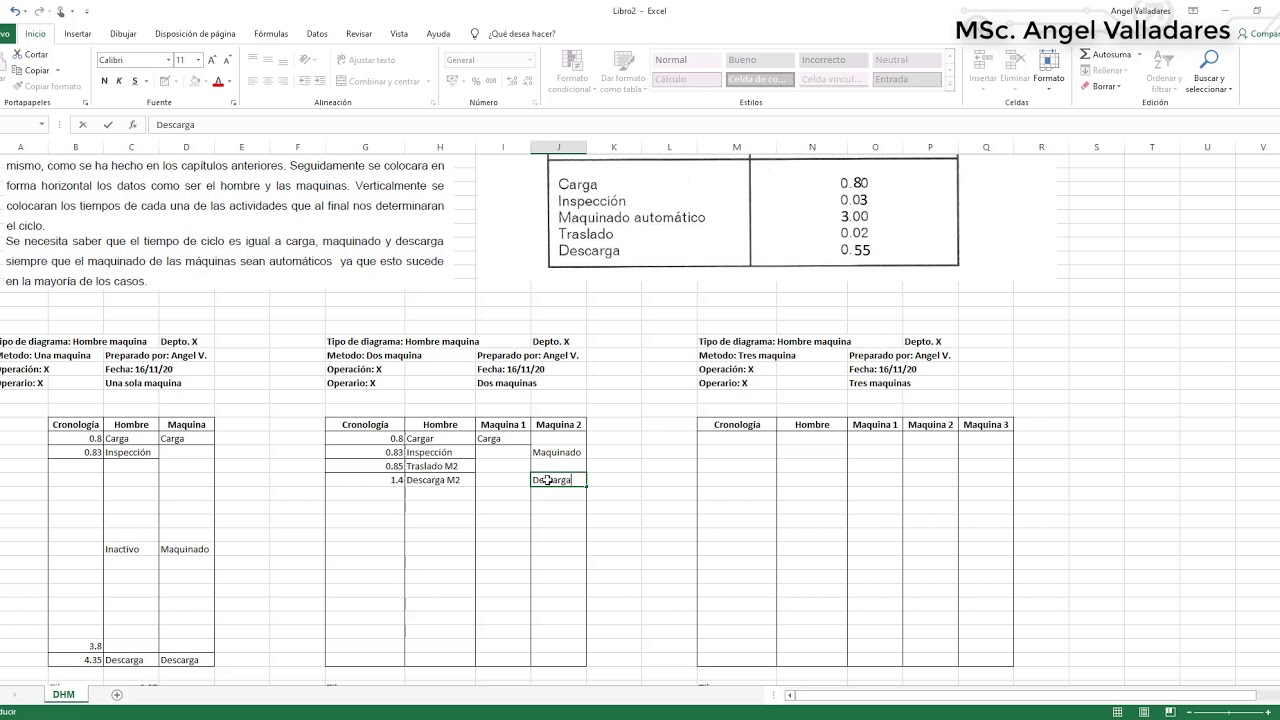This screenshot has width=1280, height=720.
Task: Open the Disposición de página tab
Action: (x=195, y=33)
